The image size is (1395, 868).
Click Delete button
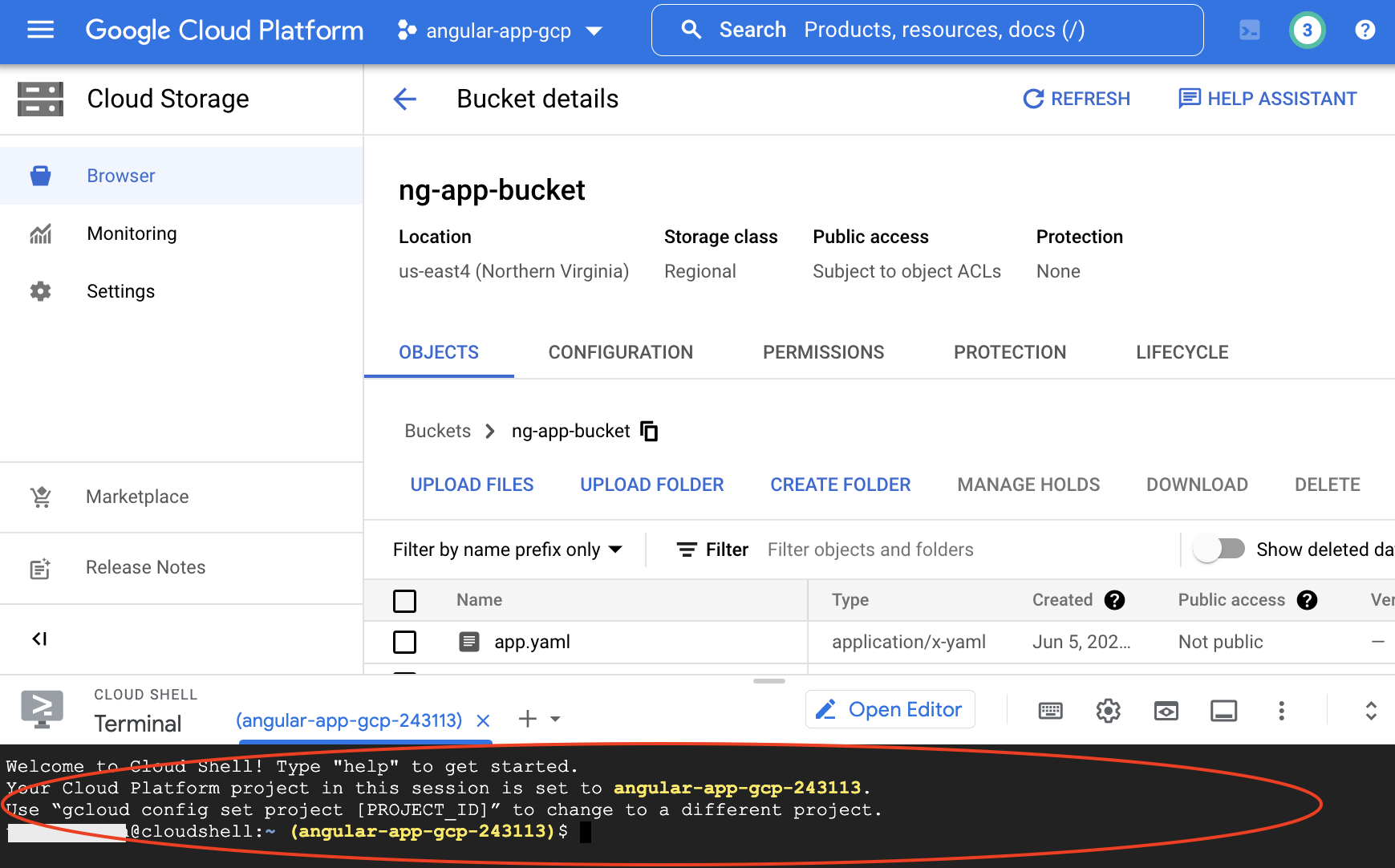tap(1328, 485)
